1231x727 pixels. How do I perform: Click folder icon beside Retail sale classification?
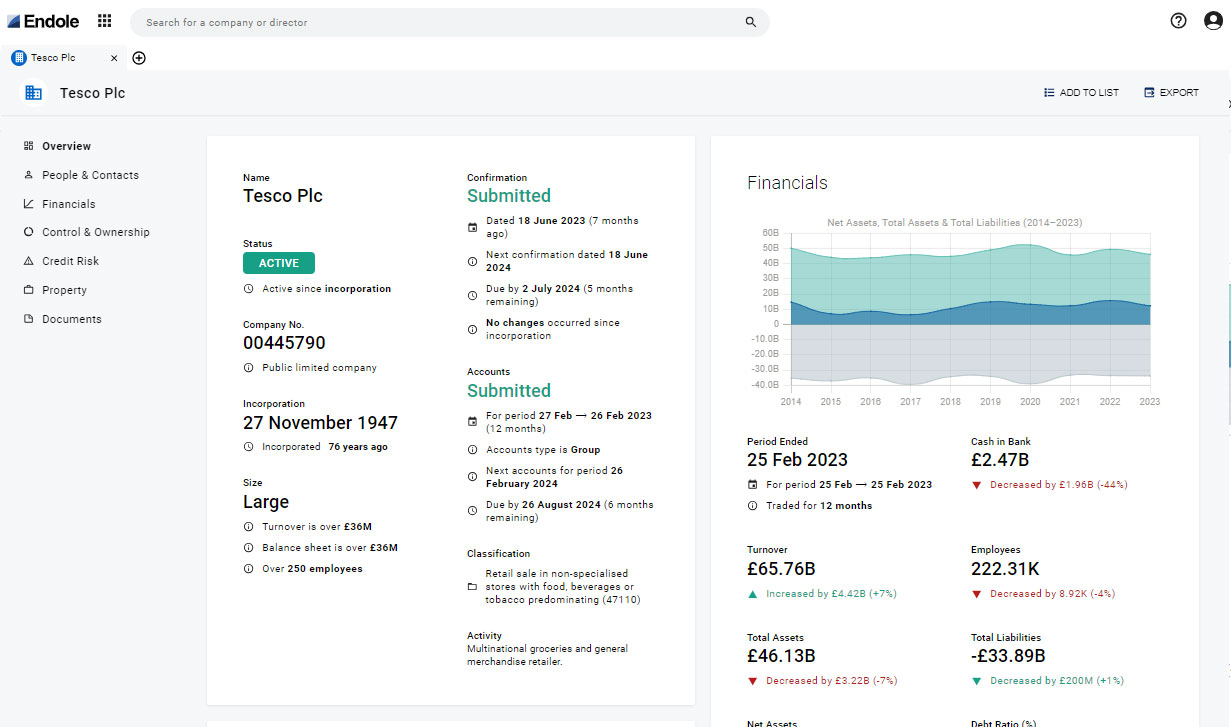point(472,587)
